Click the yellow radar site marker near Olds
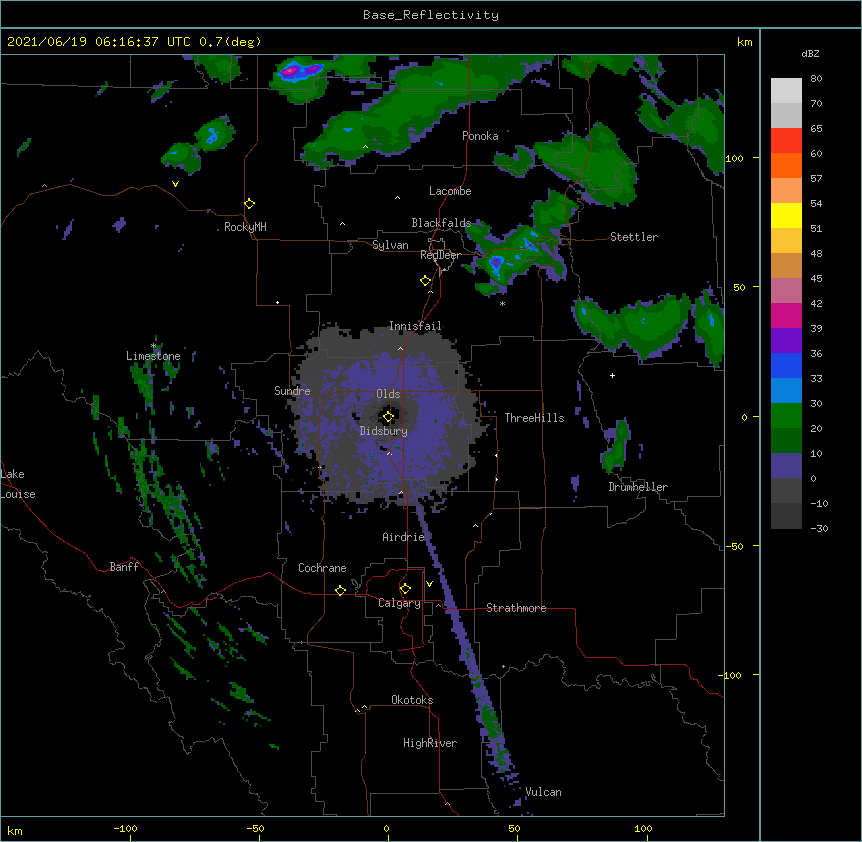 pos(388,417)
